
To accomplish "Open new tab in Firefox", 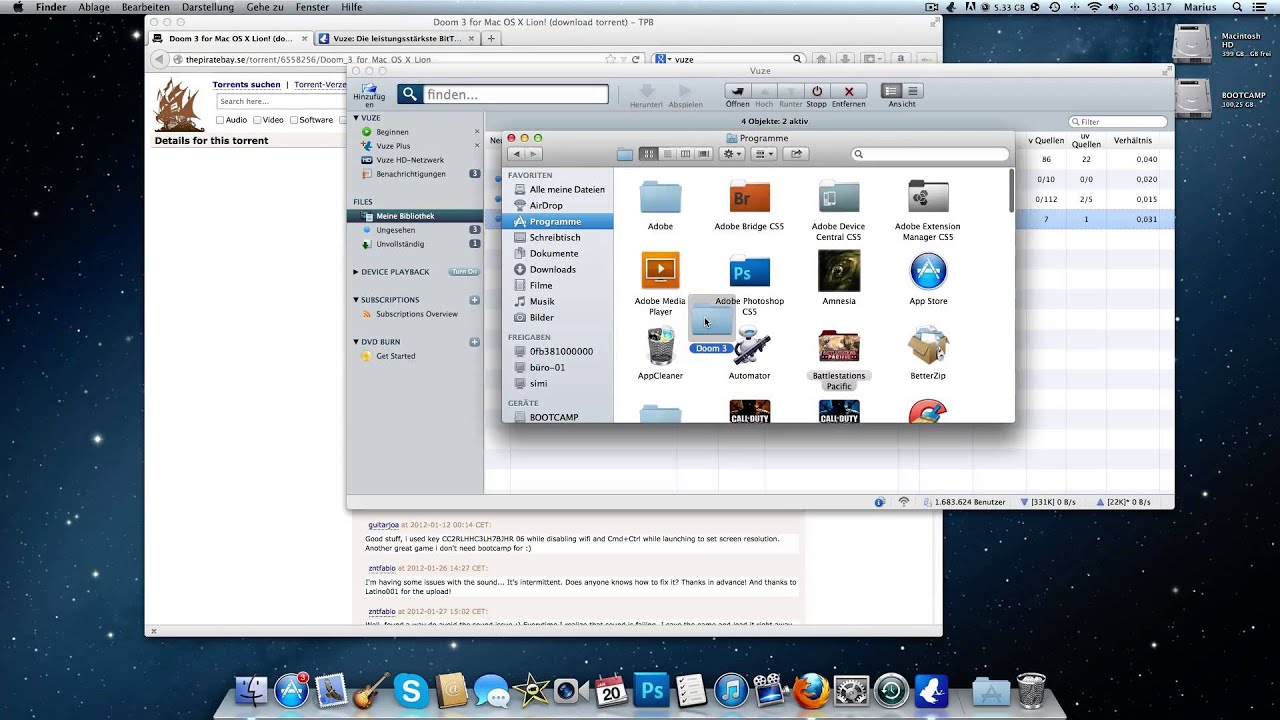I will click(x=491, y=39).
